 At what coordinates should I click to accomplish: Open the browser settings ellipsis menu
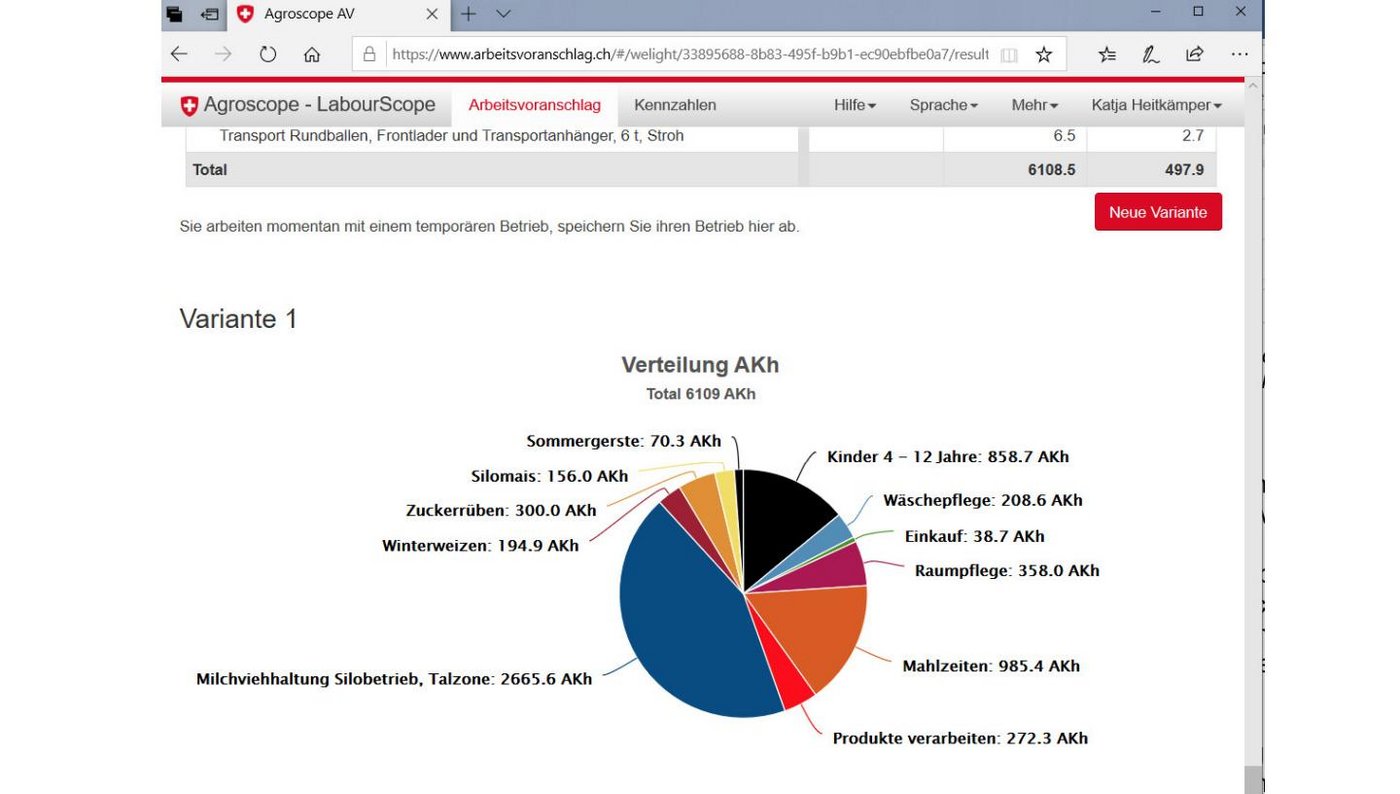[1239, 54]
